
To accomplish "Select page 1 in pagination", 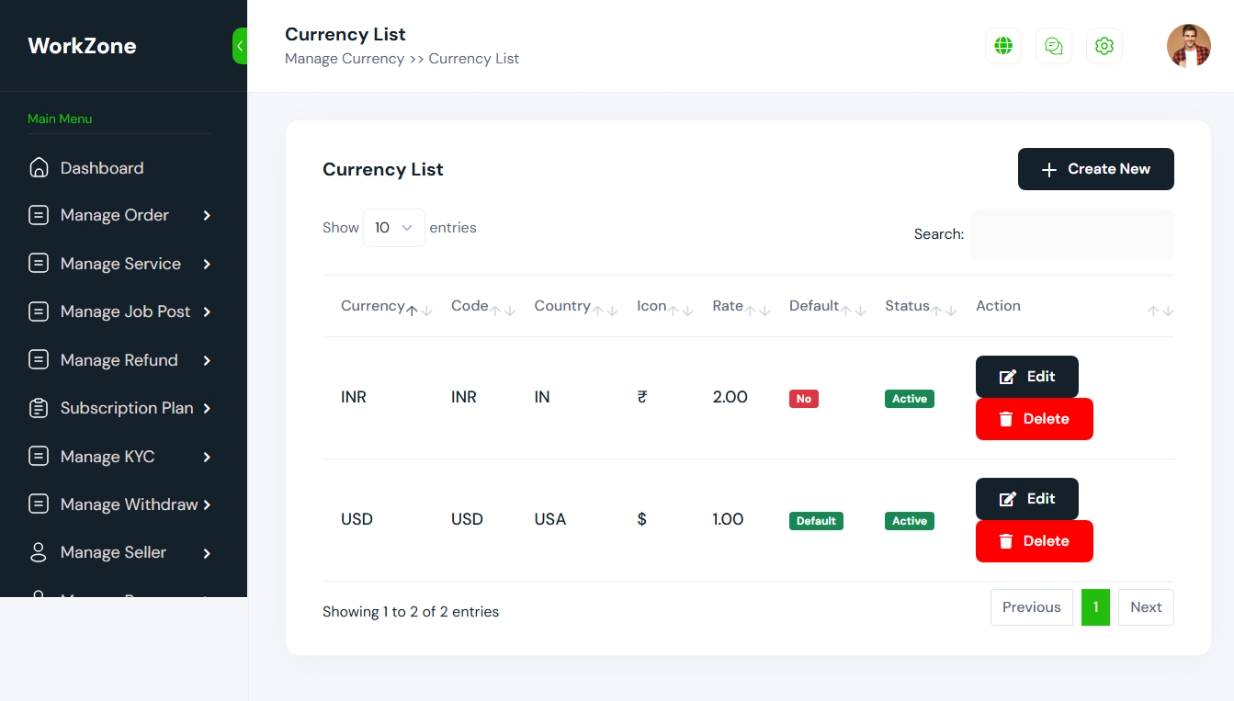I will click(x=1096, y=607).
